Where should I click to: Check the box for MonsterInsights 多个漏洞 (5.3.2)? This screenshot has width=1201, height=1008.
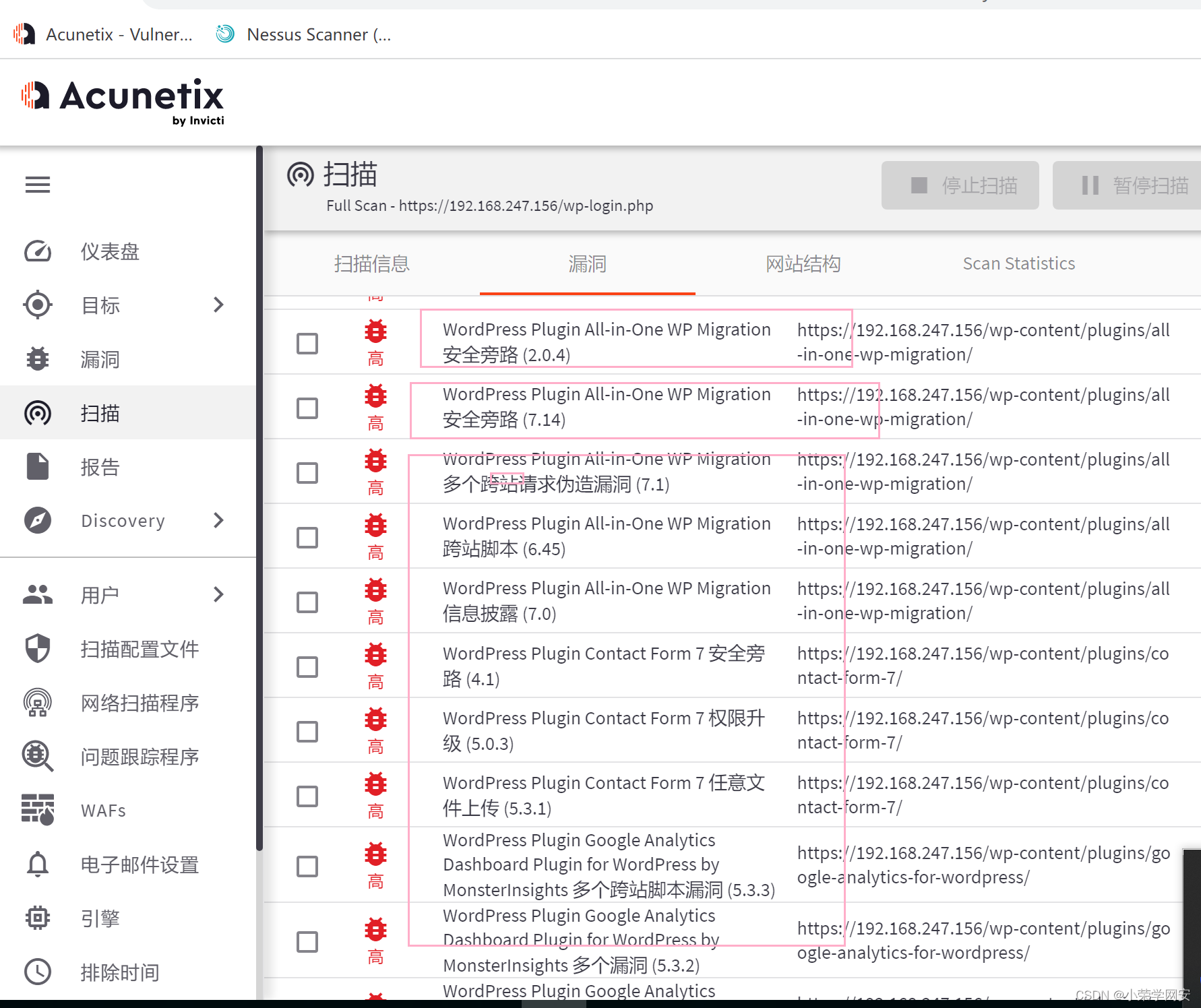point(307,941)
